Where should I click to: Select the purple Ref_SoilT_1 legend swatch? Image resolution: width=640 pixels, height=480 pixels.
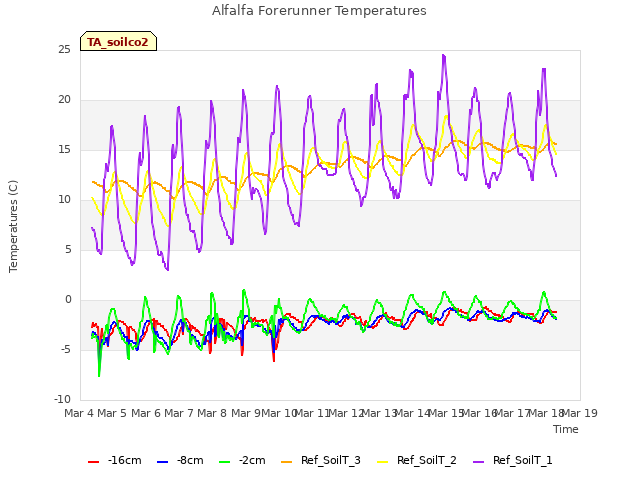point(479,462)
